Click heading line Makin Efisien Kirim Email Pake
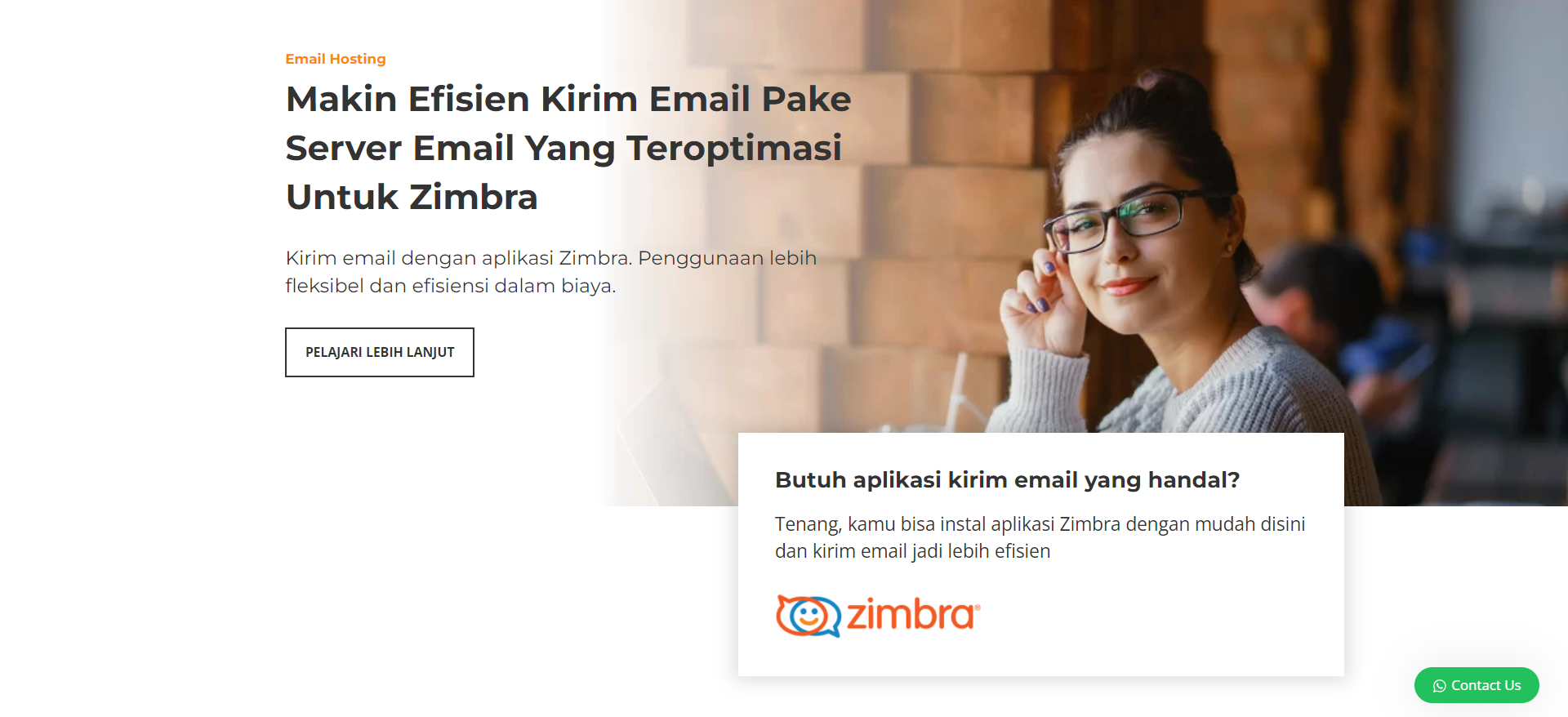The image size is (1568, 717). (x=568, y=99)
